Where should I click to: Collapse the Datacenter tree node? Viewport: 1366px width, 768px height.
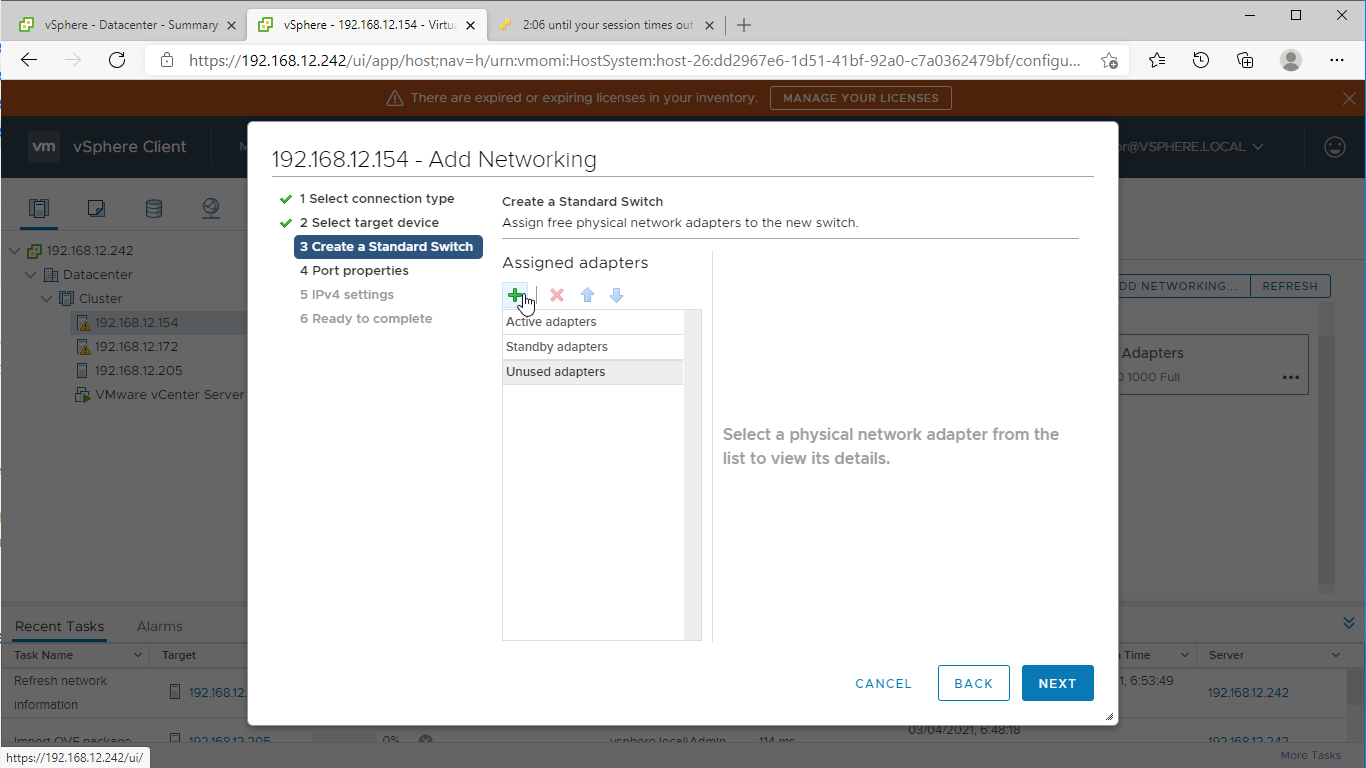point(32,275)
